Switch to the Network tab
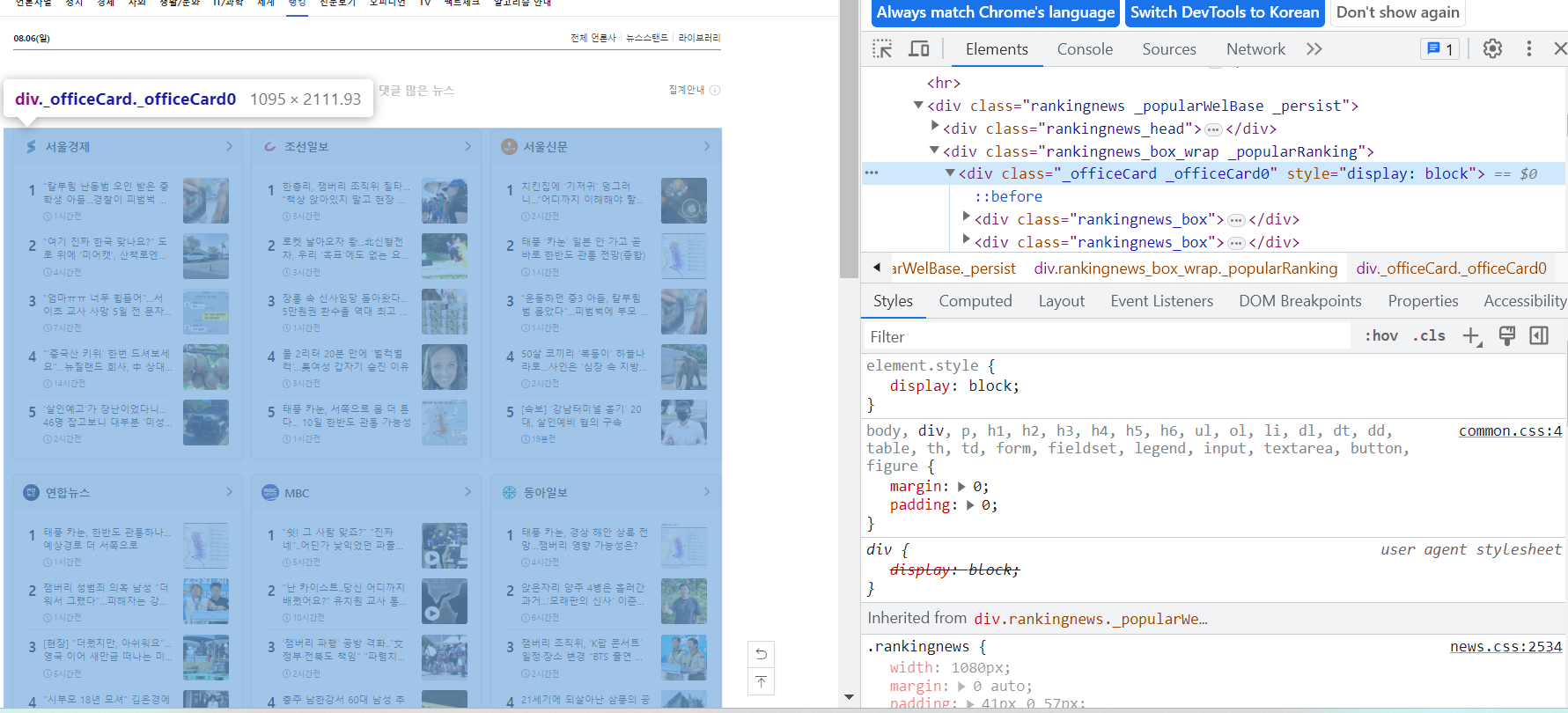The image size is (1568, 713). pos(1255,49)
